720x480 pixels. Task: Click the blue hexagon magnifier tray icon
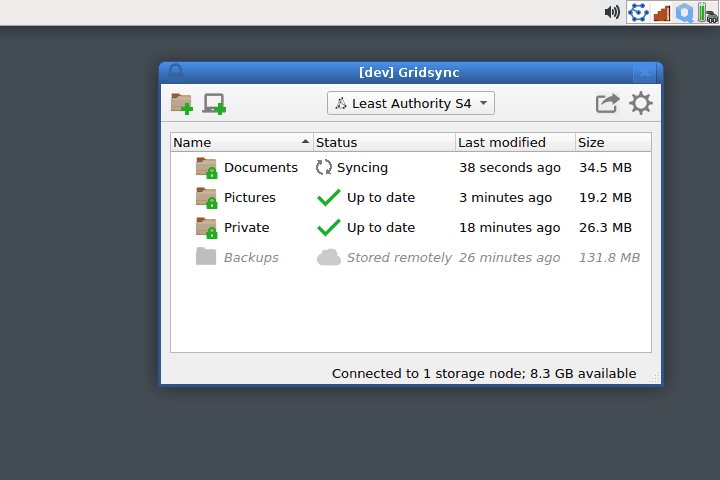[684, 13]
